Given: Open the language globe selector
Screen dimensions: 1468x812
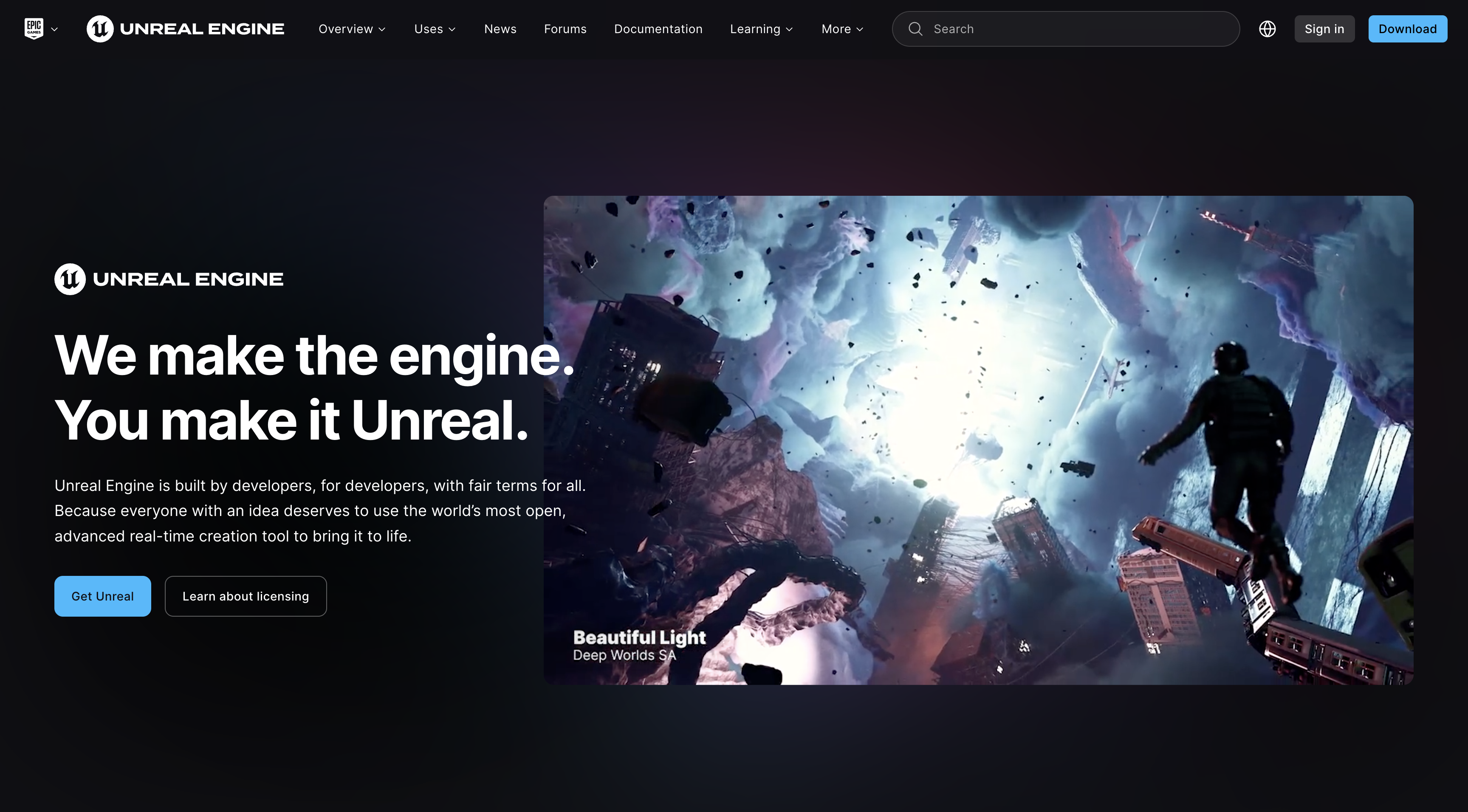Looking at the screenshot, I should pyautogui.click(x=1268, y=29).
